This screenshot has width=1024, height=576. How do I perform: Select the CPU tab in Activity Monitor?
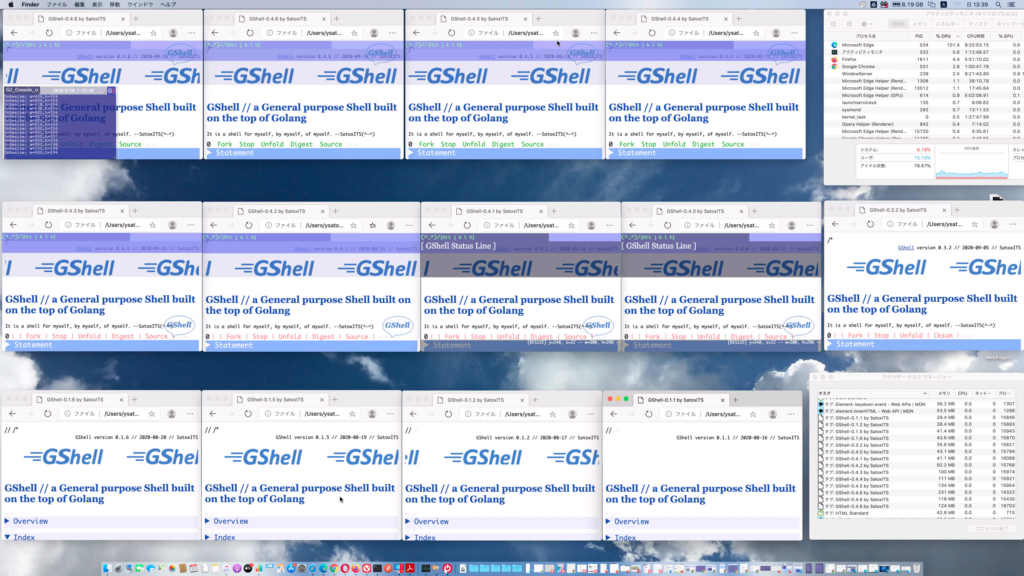(898, 23)
